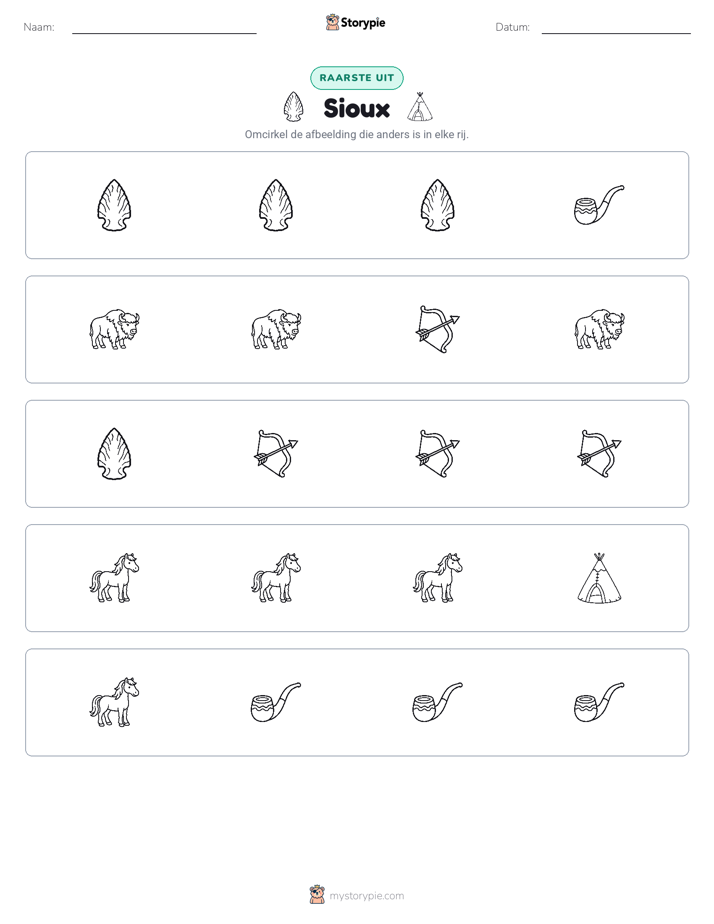The height and width of the screenshot is (924, 714).
Task: Select the last bison in row two
Action: tap(599, 329)
